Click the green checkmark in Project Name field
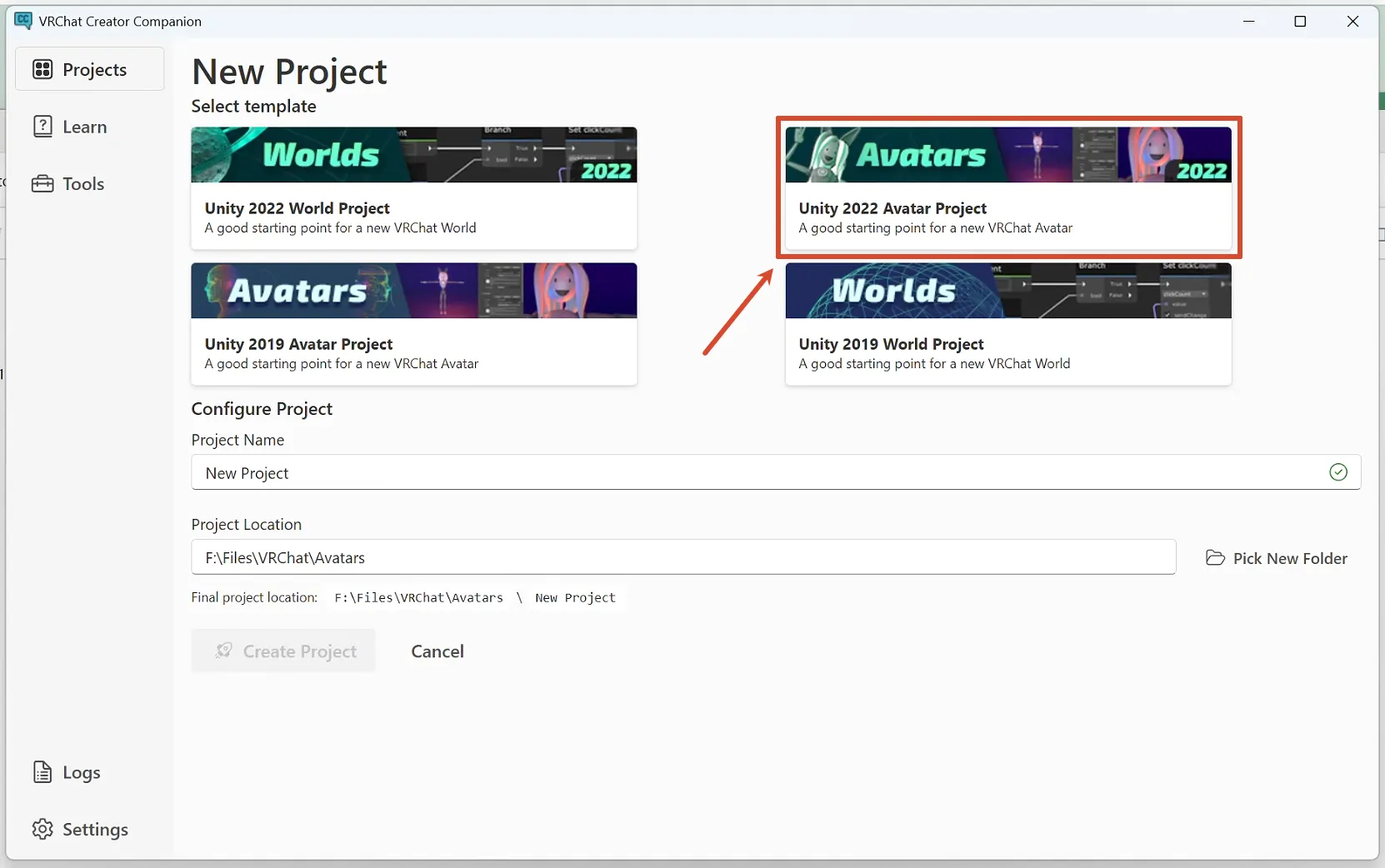The width and height of the screenshot is (1385, 868). pos(1338,472)
